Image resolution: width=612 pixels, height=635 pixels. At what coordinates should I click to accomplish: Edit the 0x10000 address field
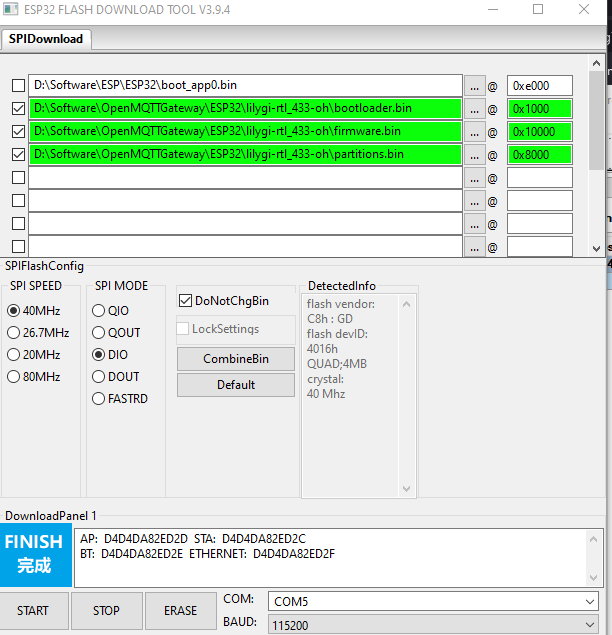click(539, 132)
